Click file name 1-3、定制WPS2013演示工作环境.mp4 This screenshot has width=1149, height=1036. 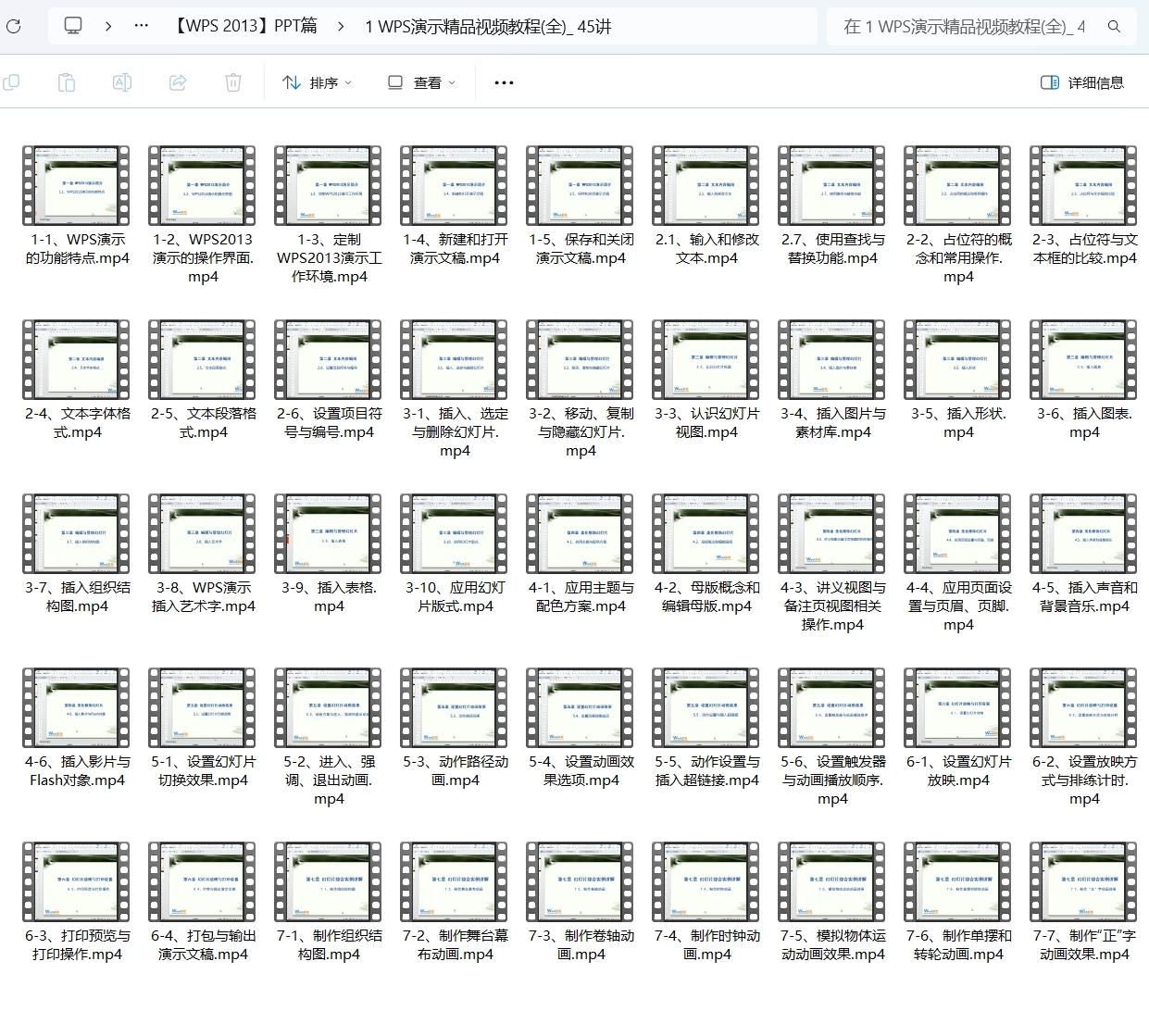point(329,257)
